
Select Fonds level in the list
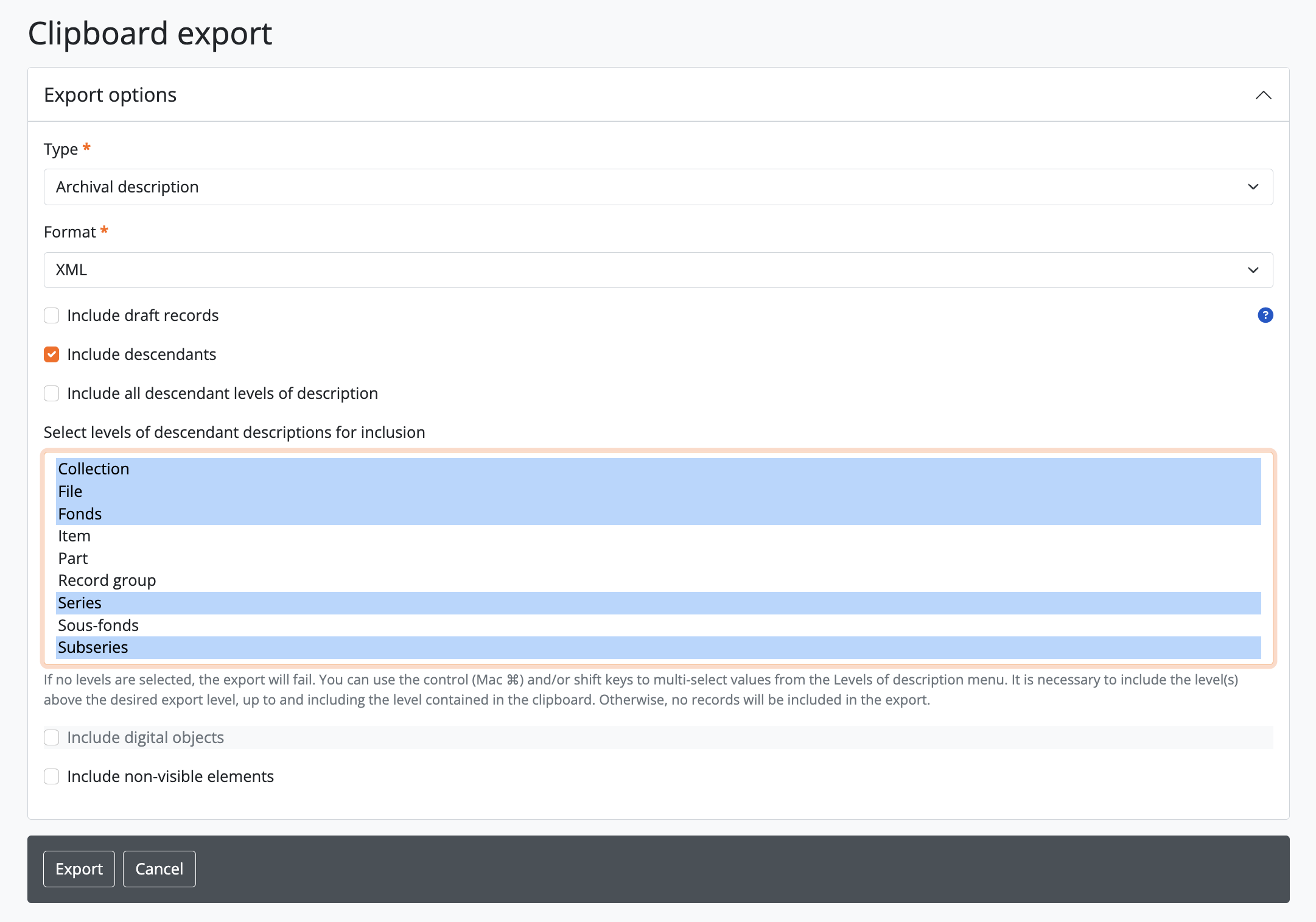point(80,514)
